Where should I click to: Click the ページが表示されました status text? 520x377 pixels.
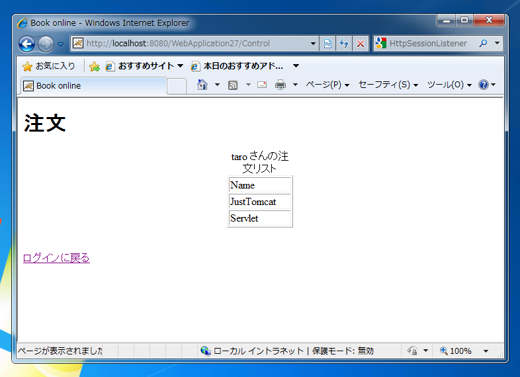point(60,351)
